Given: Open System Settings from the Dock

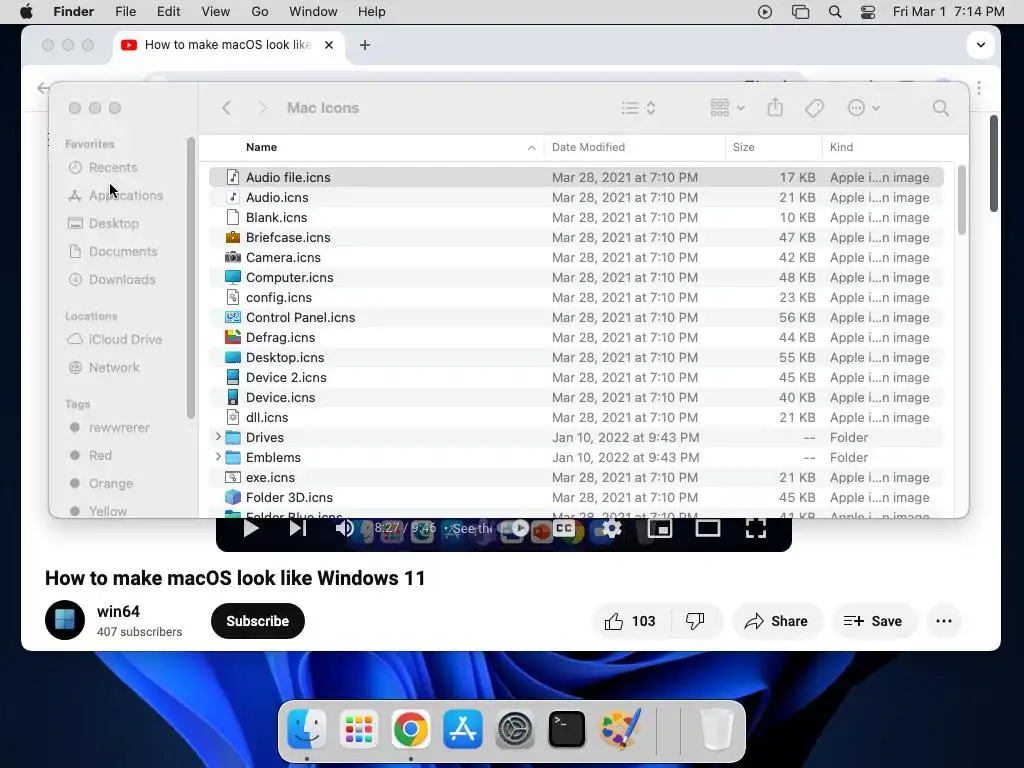Looking at the screenshot, I should [x=515, y=729].
